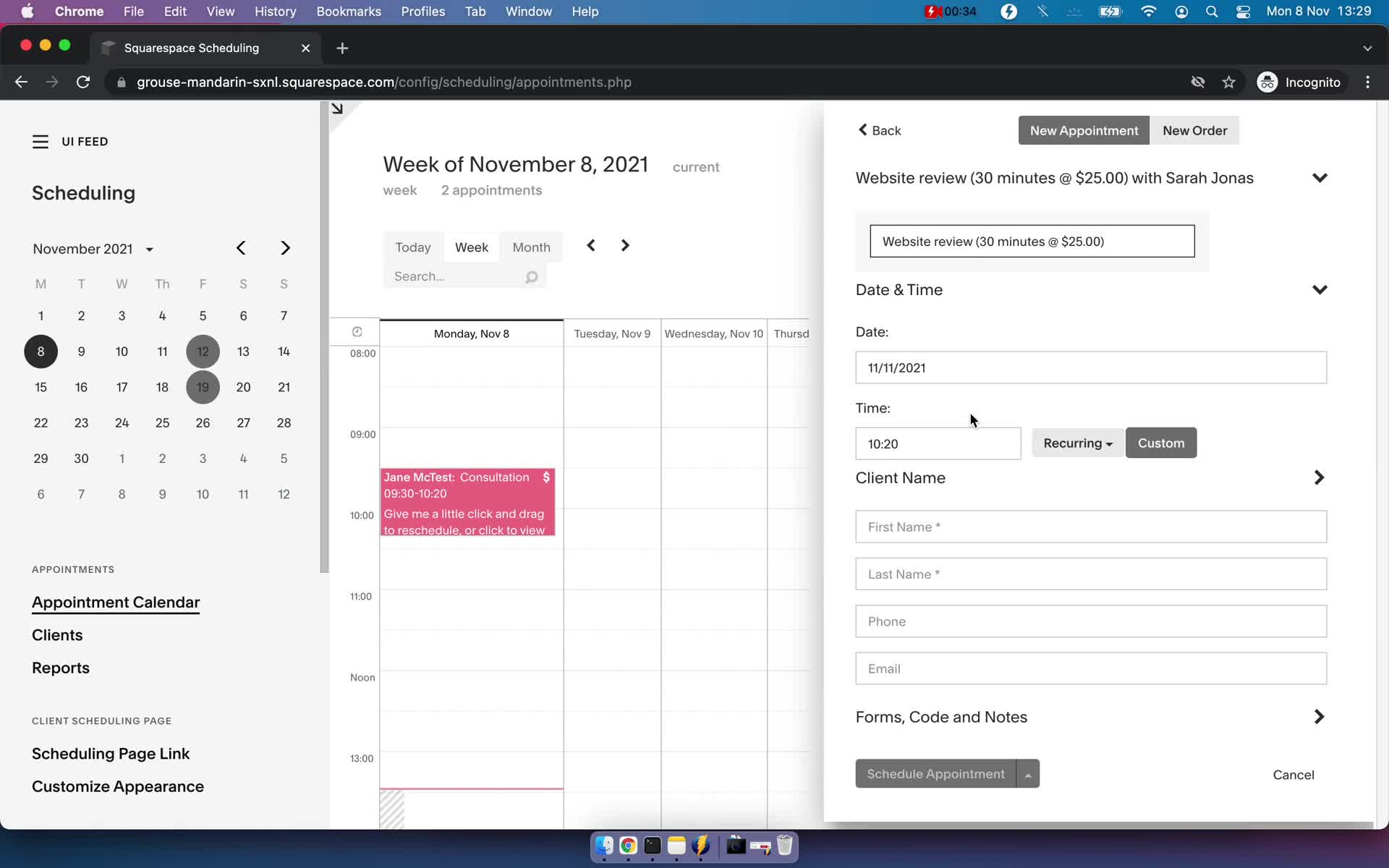The image size is (1389, 868).
Task: Expand the Client Name section
Action: pyautogui.click(x=1320, y=477)
